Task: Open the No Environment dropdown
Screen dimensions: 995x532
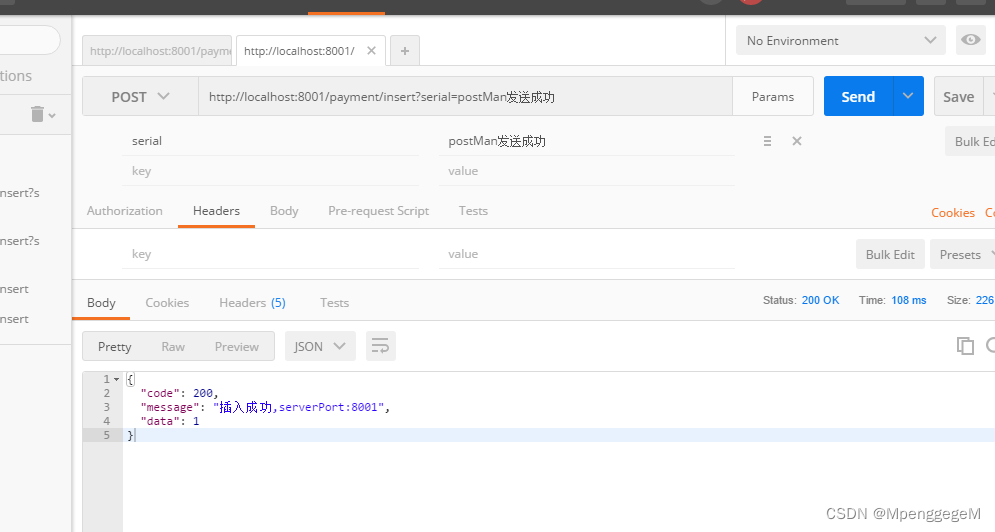Action: pyautogui.click(x=841, y=41)
